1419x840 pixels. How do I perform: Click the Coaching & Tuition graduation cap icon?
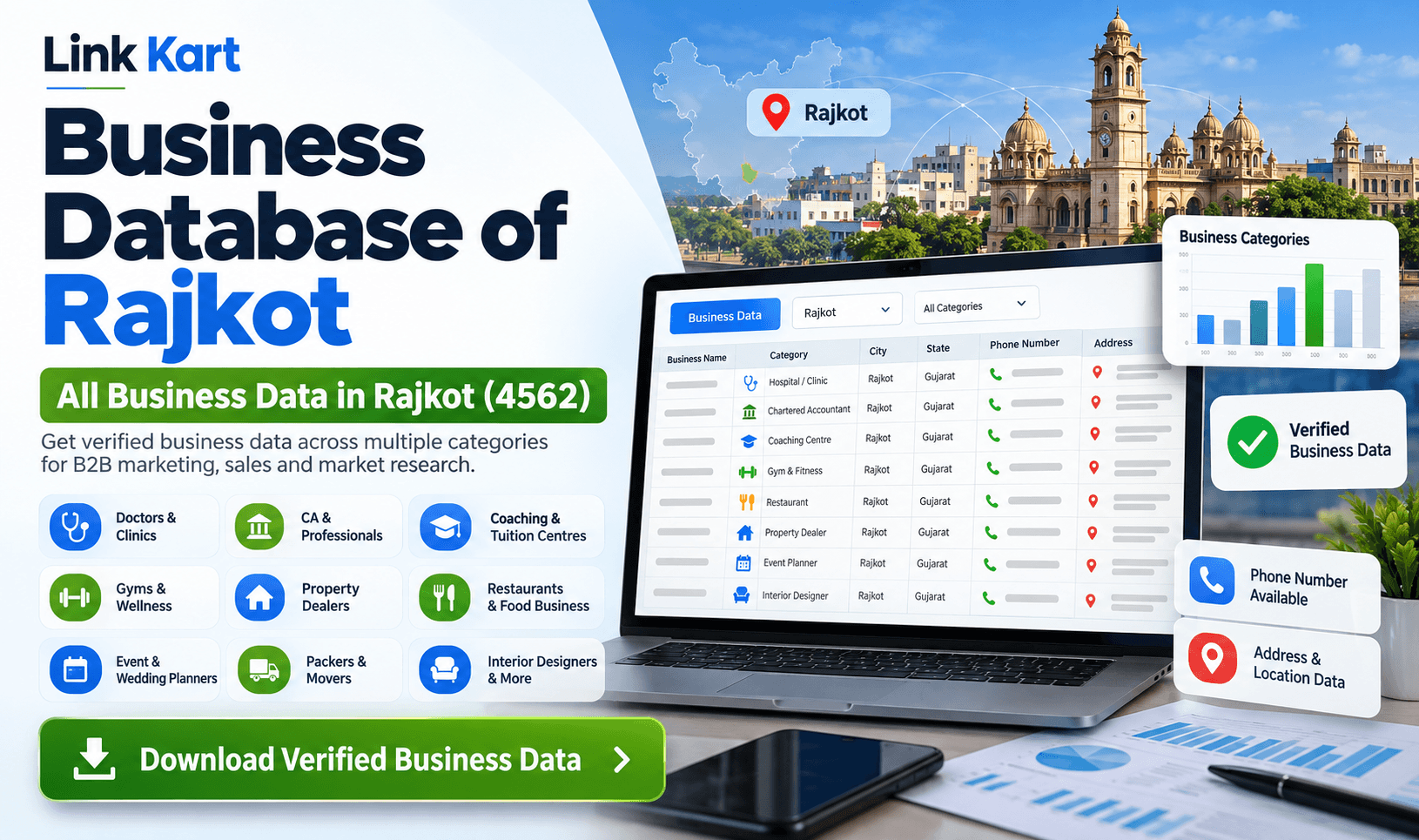click(446, 527)
